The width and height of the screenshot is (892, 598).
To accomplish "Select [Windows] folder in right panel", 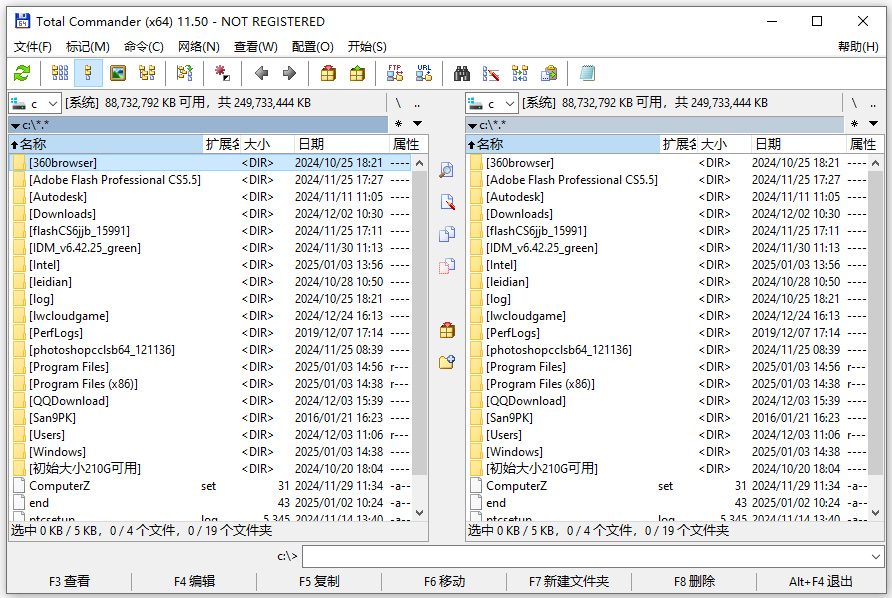I will [x=668, y=452].
